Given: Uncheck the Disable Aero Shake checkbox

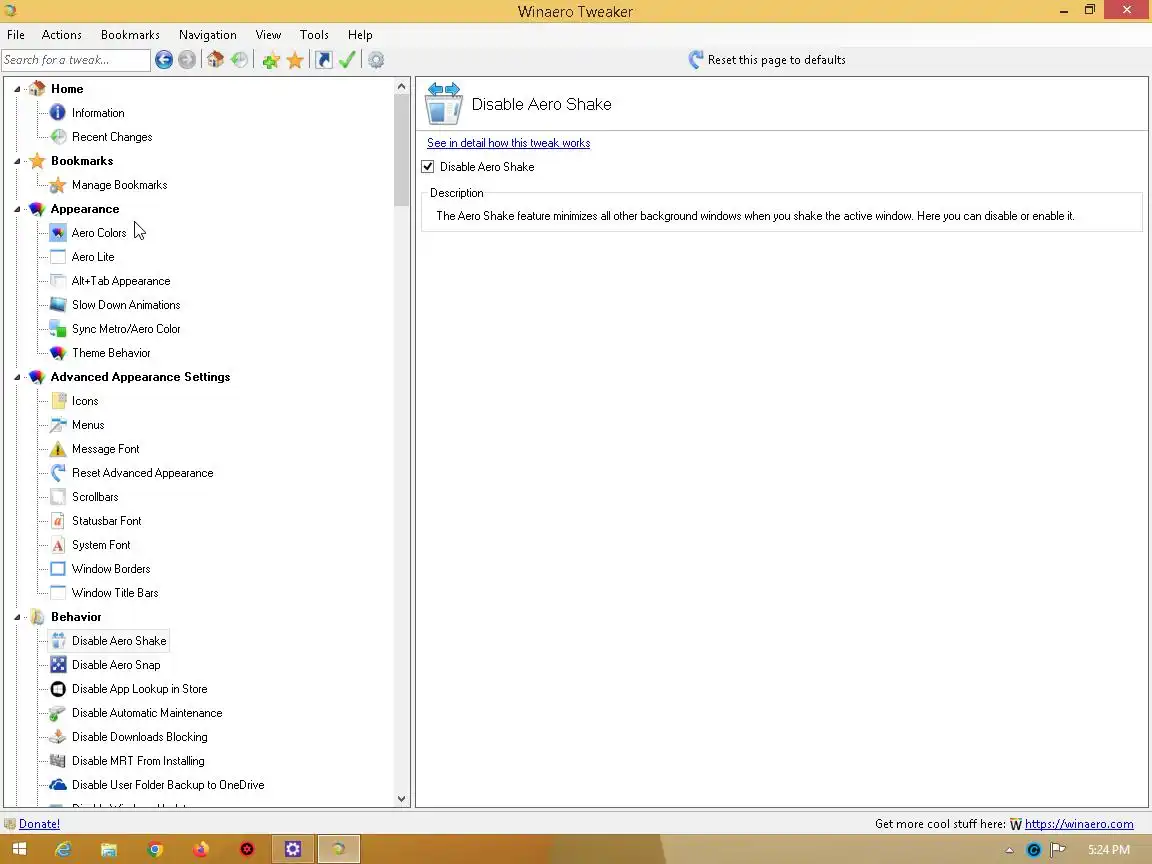Looking at the screenshot, I should 428,167.
